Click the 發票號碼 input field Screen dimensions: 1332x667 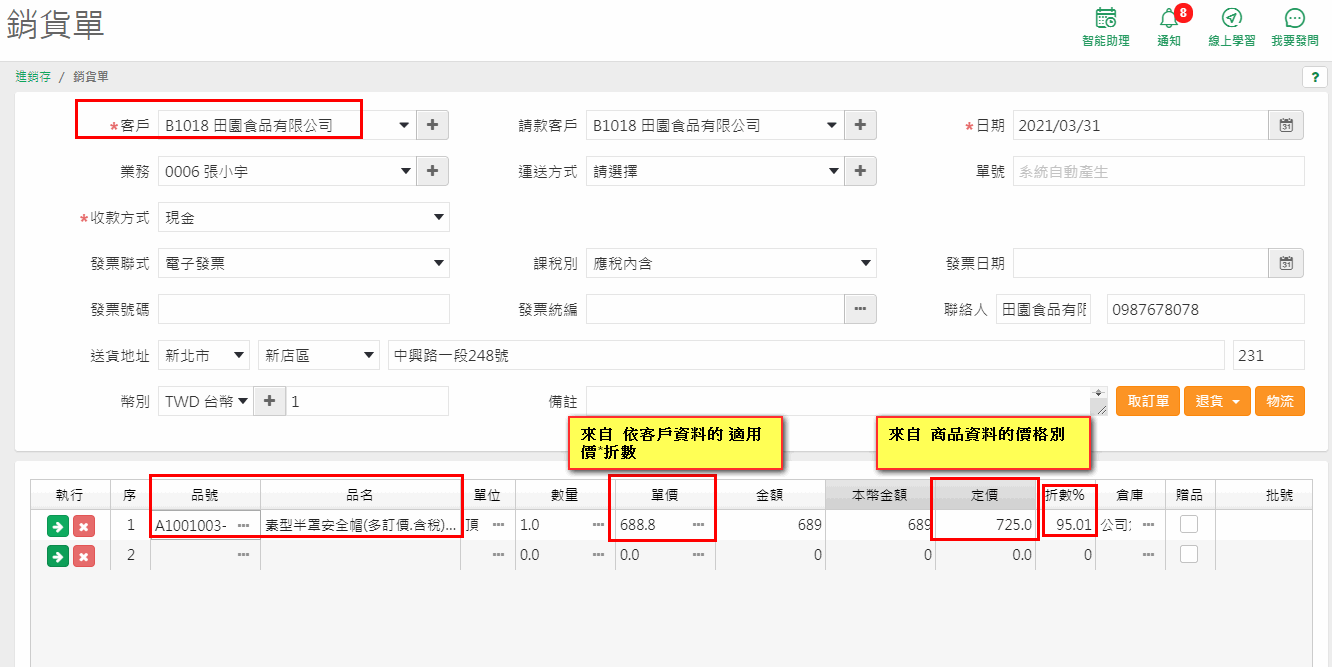click(304, 309)
